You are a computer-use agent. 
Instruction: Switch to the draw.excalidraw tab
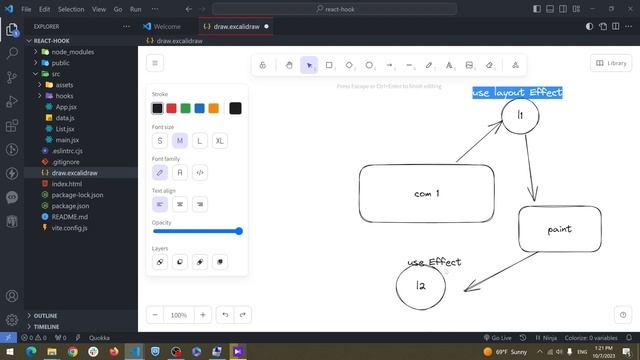coord(236,27)
